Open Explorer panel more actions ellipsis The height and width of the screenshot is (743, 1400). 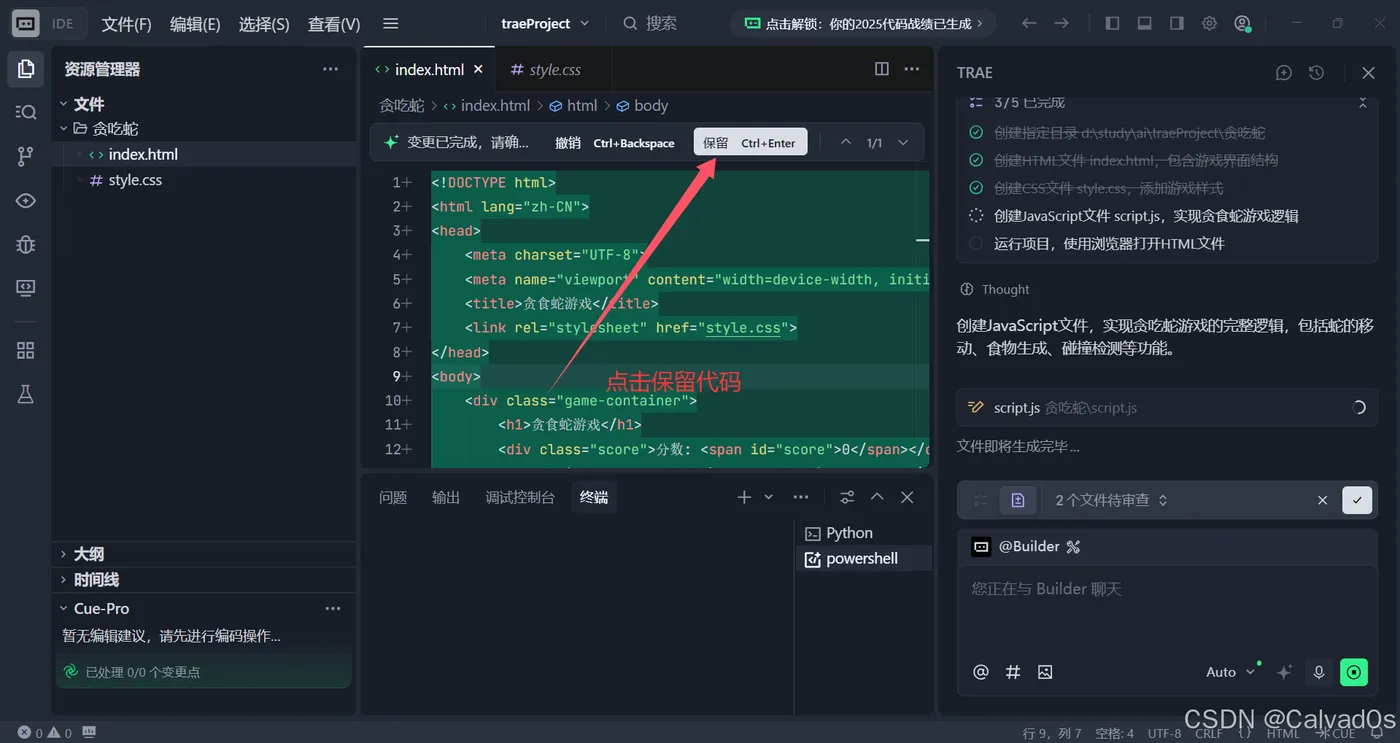click(330, 69)
